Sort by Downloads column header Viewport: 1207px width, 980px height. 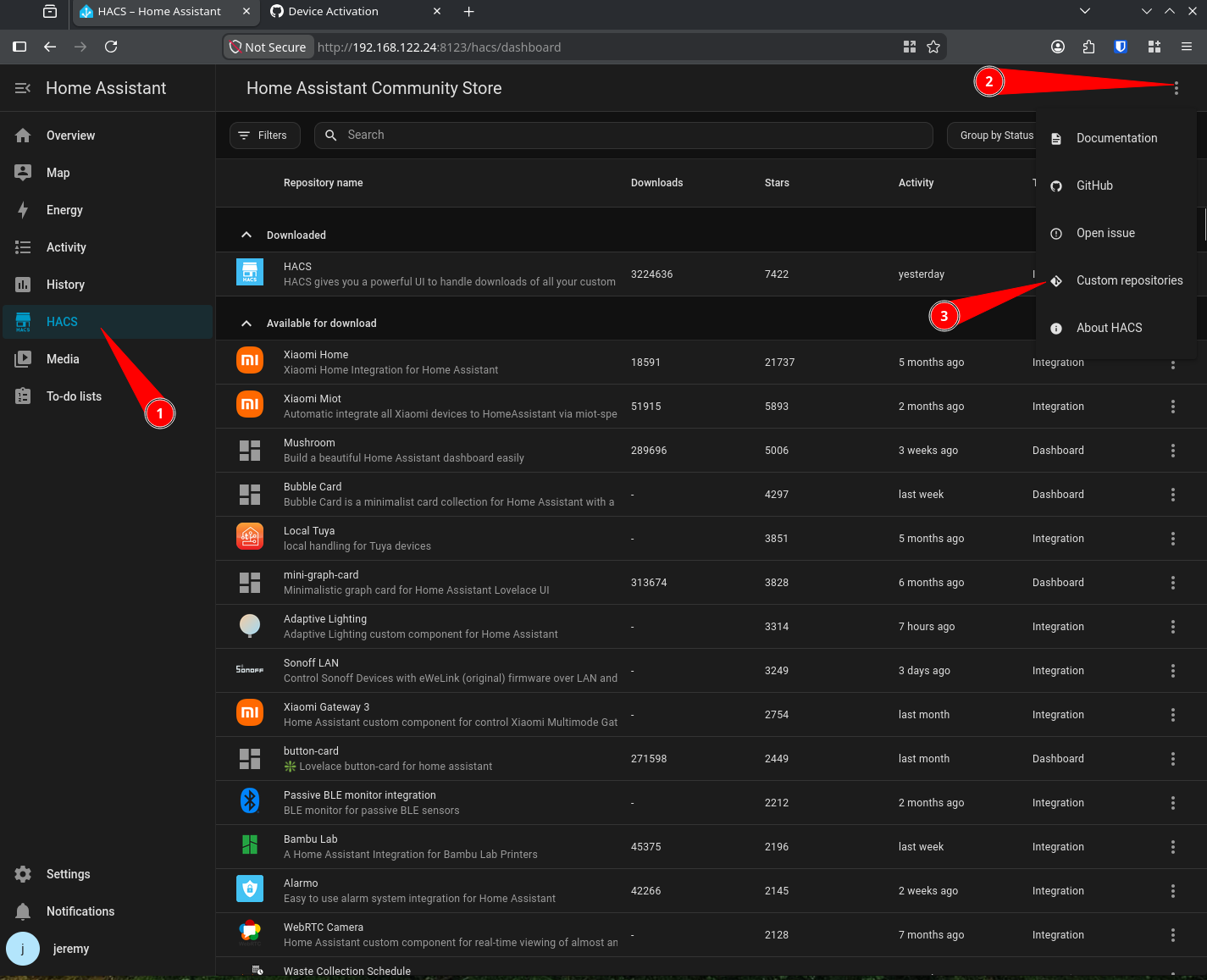tap(656, 183)
